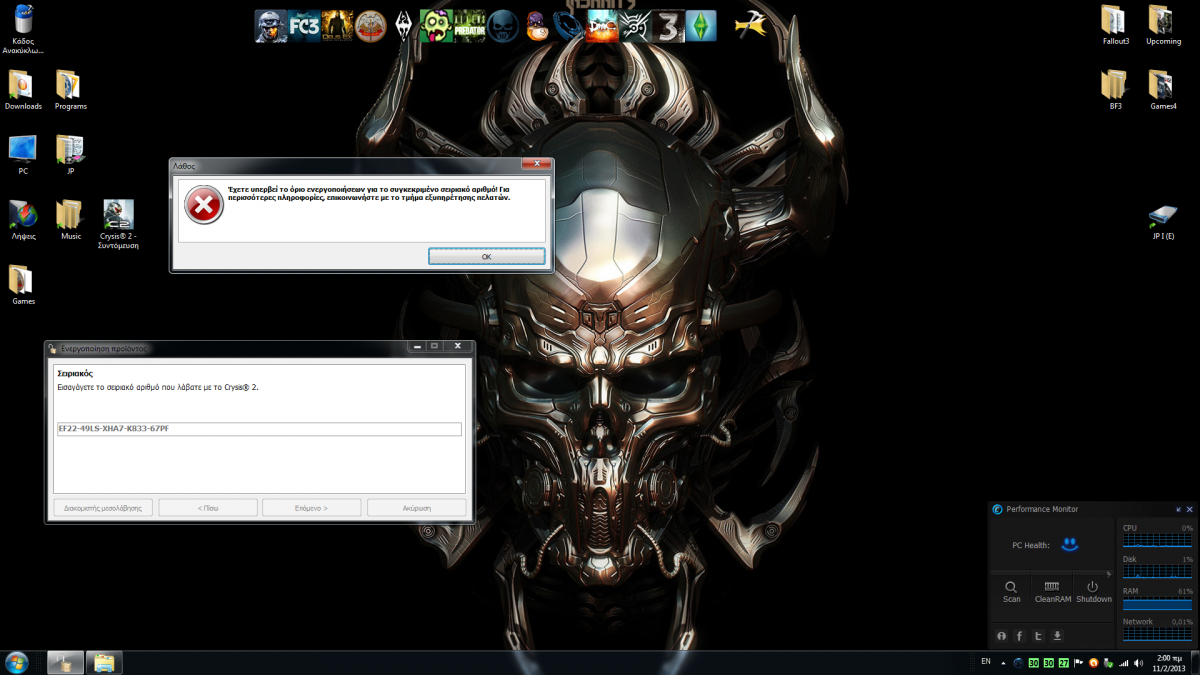This screenshot has width=1200, height=675.
Task: Launch The Sims from the dock
Action: tap(701, 26)
